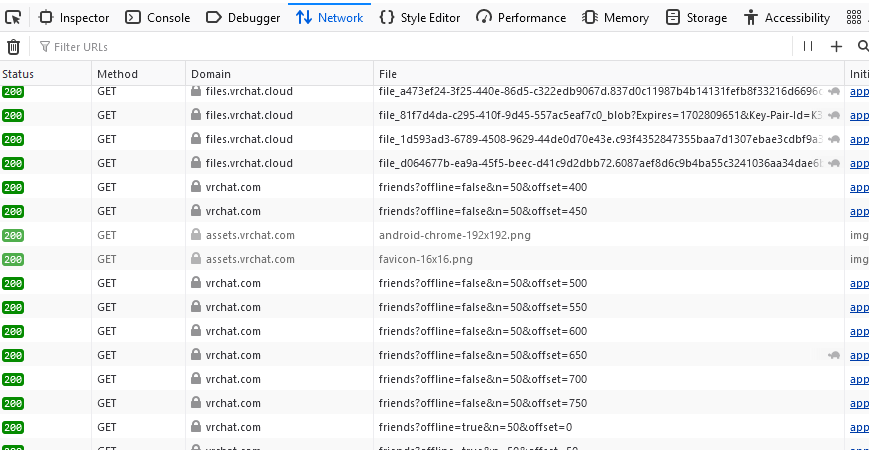The image size is (869, 450).
Task: Sort by File column header
Action: click(x=609, y=74)
